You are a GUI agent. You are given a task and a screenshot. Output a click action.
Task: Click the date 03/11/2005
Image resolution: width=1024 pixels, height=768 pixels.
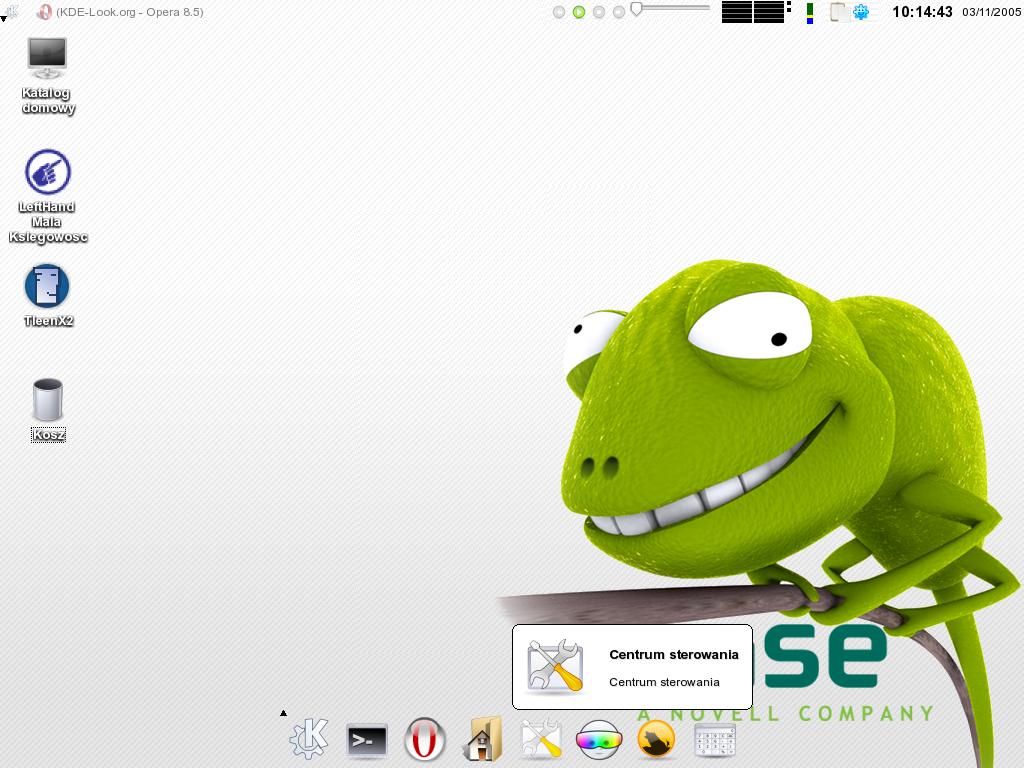tap(991, 12)
